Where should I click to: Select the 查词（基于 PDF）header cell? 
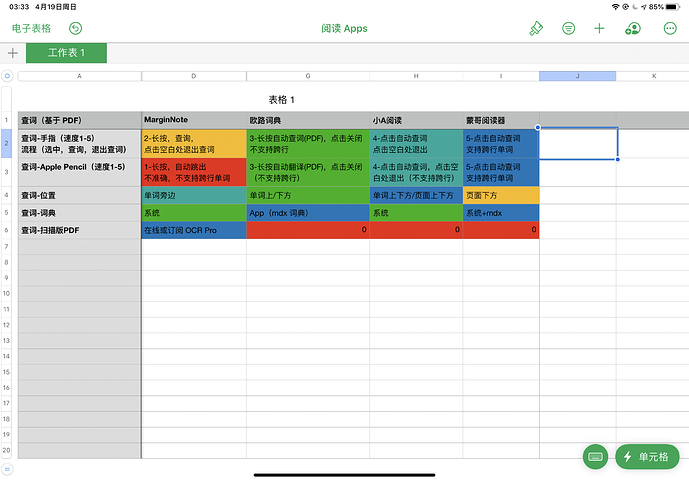coord(80,120)
